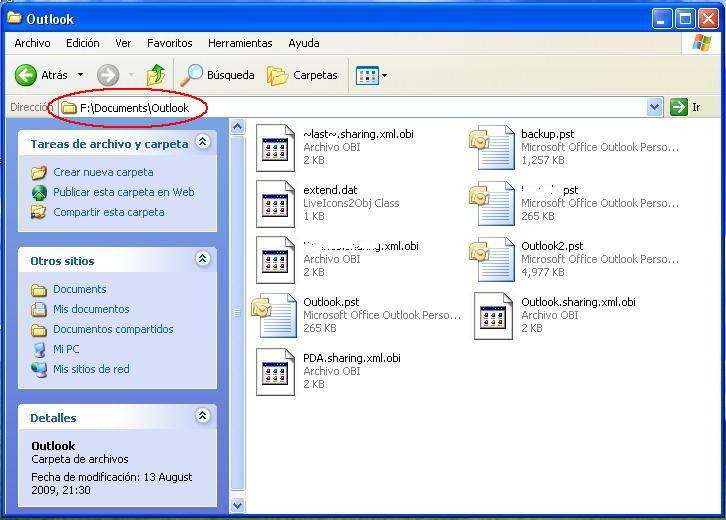Click the green Ir go button
Viewport: 726px width, 520px height.
pos(685,107)
